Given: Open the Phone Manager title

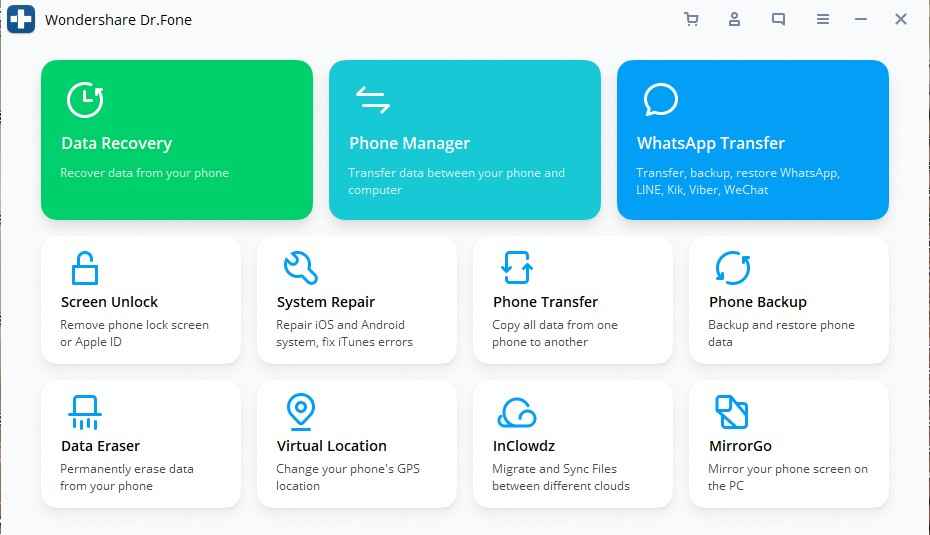Looking at the screenshot, I should click(x=409, y=143).
